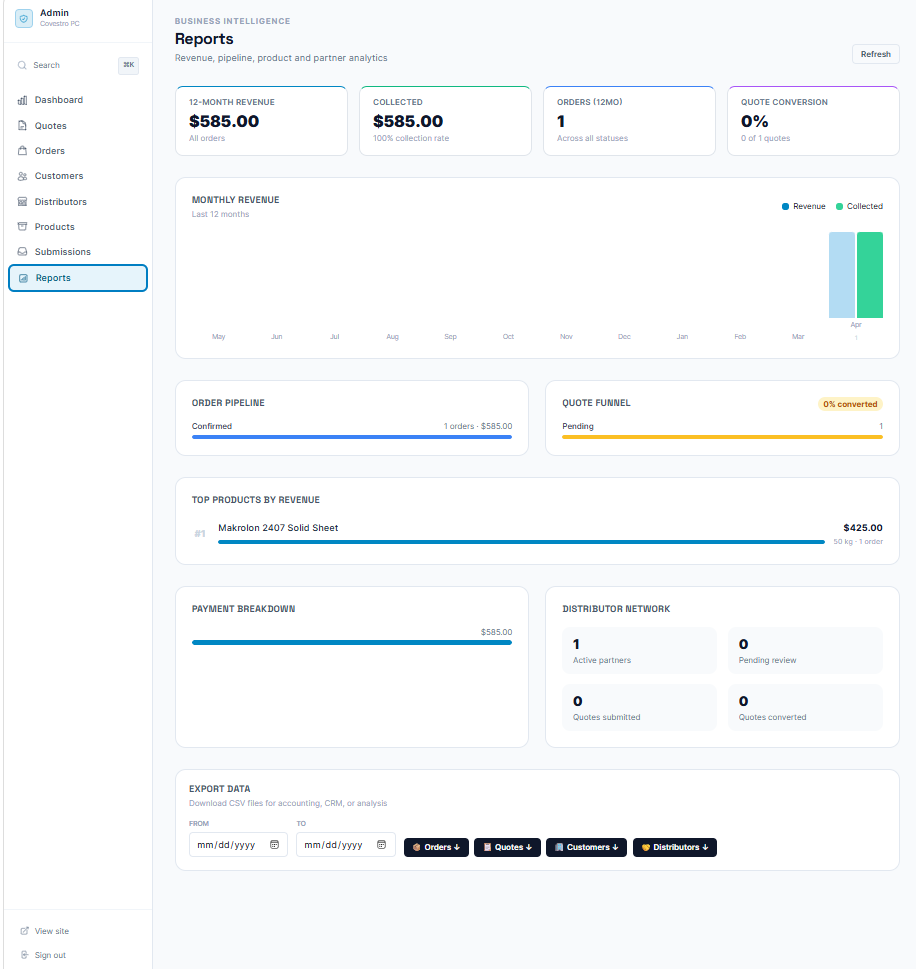The image size is (916, 969).
Task: Click the search magnifier icon
Action: (x=22, y=65)
